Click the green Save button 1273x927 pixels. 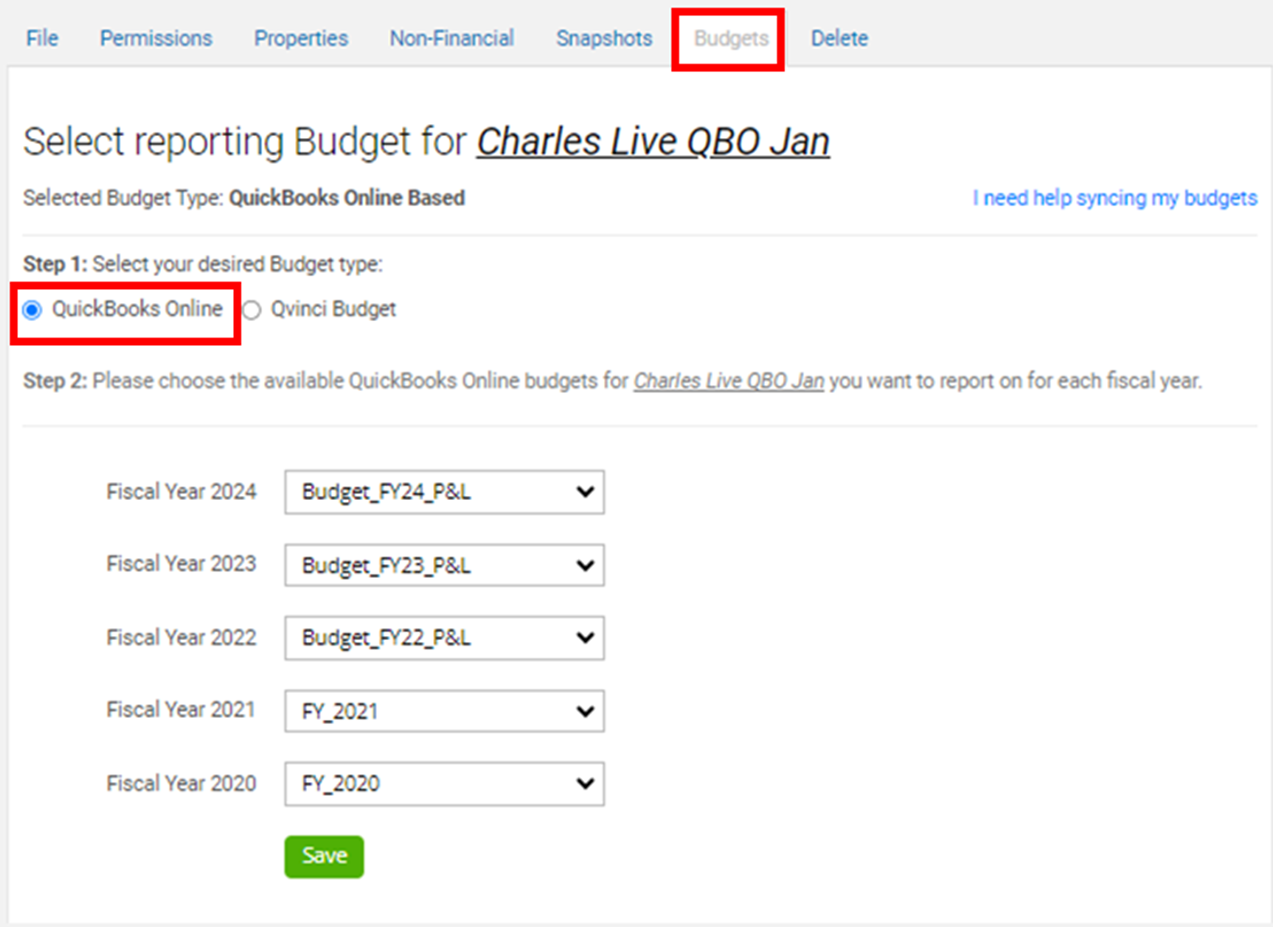click(324, 857)
